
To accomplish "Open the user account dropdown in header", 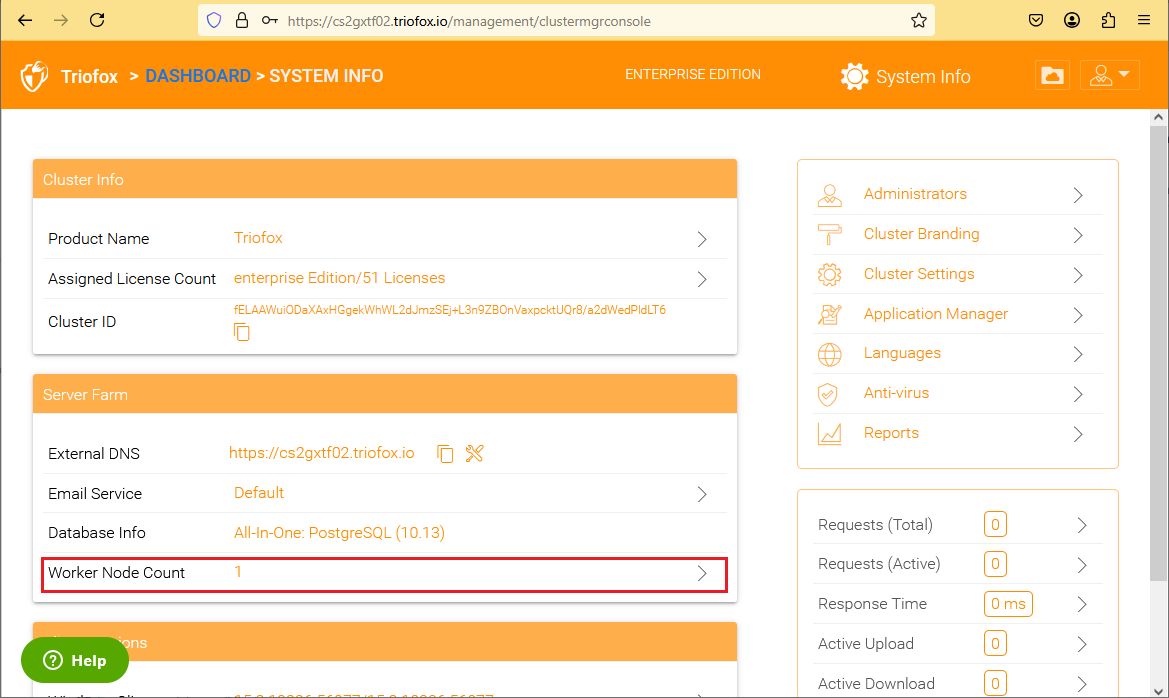I will (1109, 75).
